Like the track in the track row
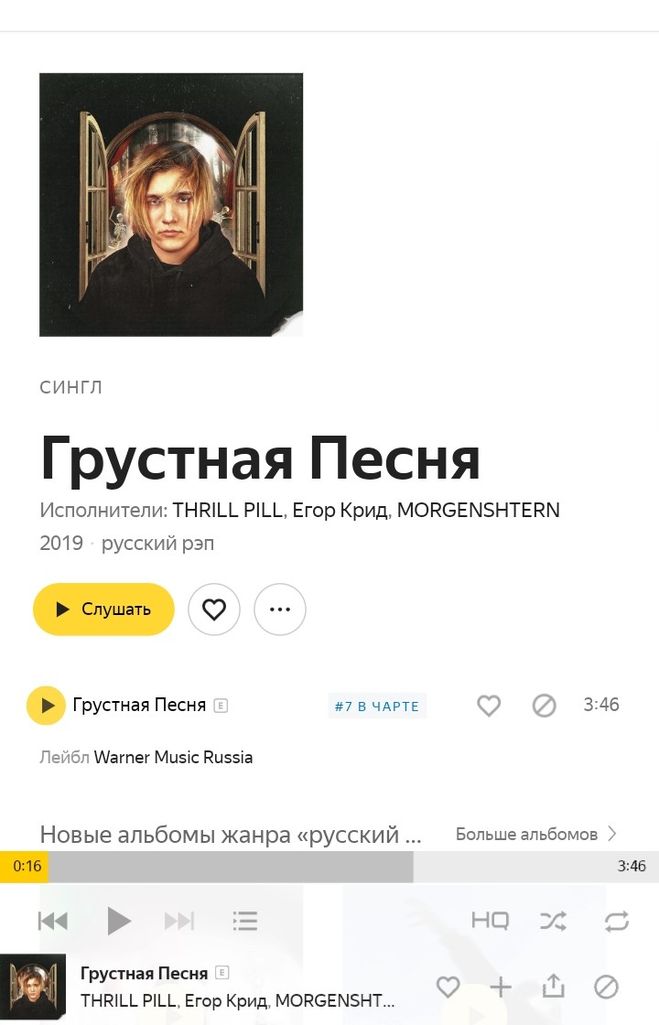659x1025 pixels. click(488, 705)
